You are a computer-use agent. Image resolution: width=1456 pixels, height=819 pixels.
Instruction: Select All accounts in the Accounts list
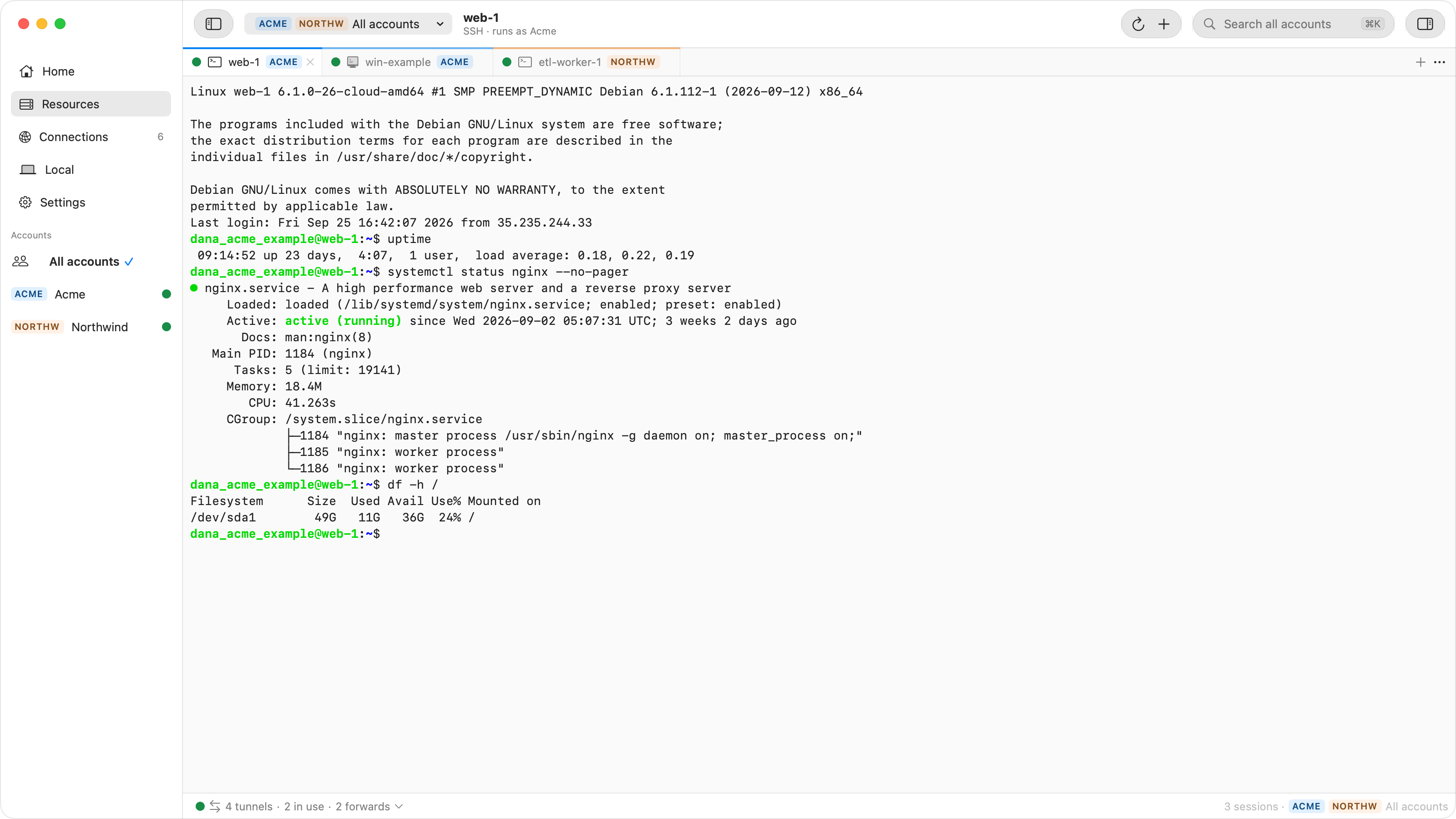pyautogui.click(x=91, y=261)
